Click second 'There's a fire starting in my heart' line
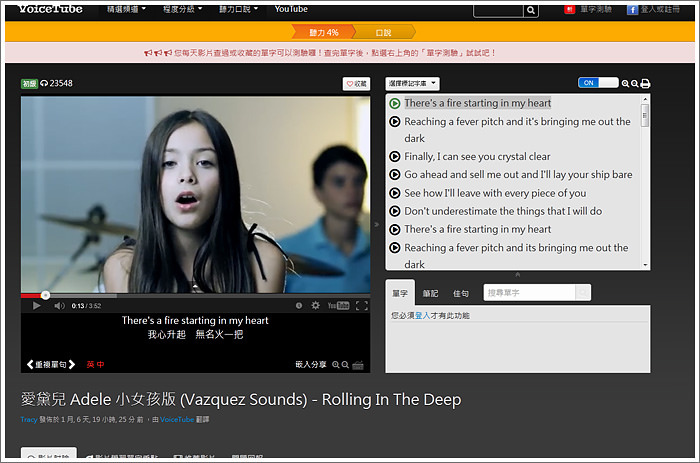700x463 pixels. tap(478, 229)
